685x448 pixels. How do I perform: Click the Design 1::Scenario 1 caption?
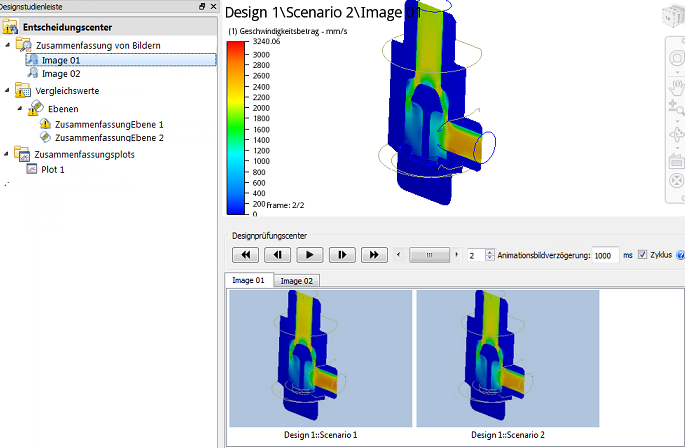click(x=321, y=435)
